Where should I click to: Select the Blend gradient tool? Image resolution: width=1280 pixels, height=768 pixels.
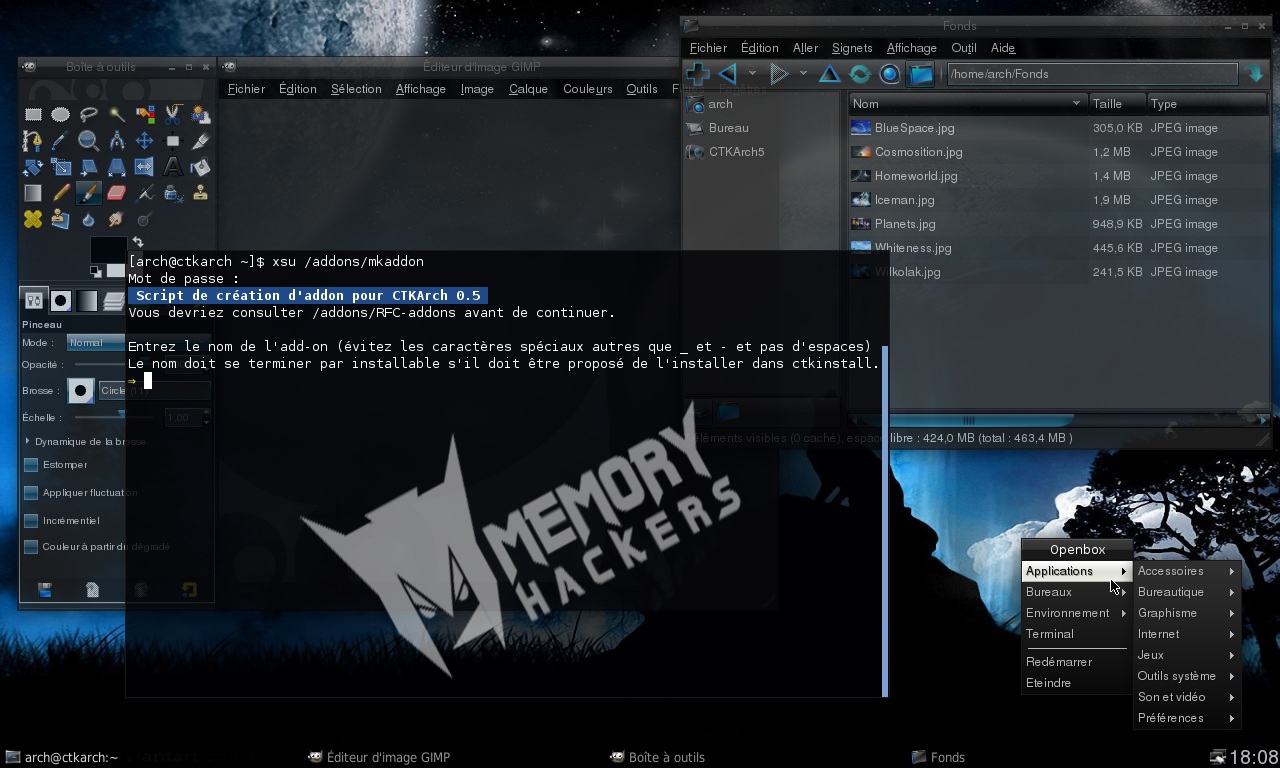pos(33,193)
